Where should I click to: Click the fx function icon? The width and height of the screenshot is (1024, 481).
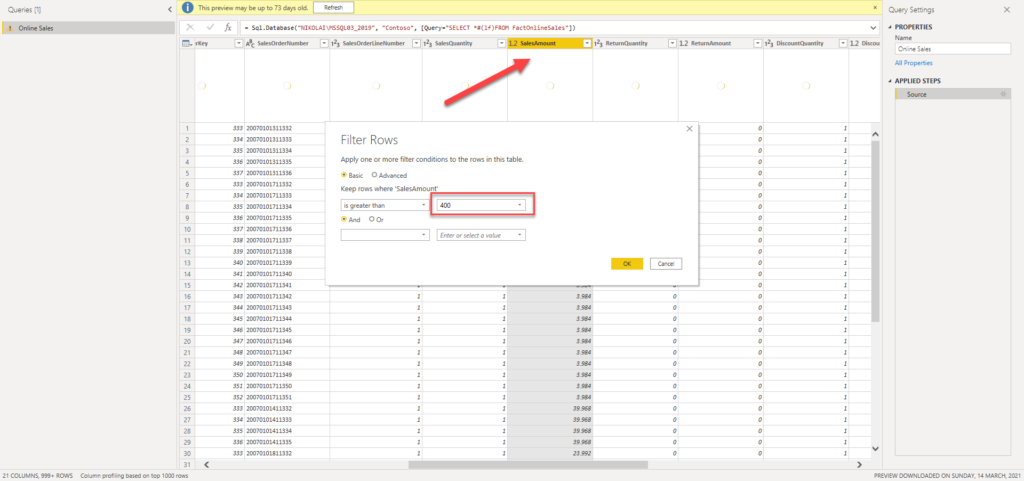pyautogui.click(x=228, y=27)
